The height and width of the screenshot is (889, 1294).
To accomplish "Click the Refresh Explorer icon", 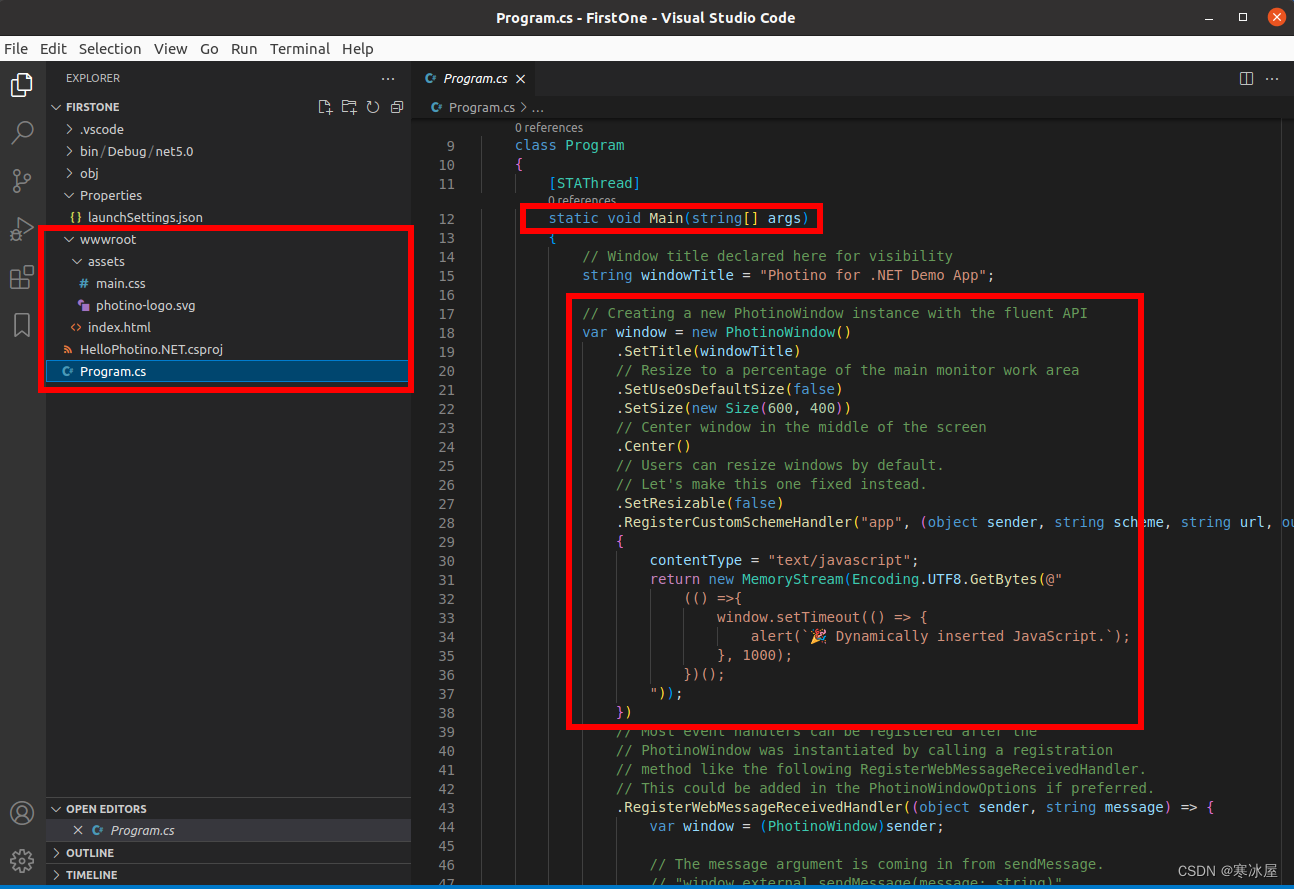I will [x=373, y=107].
